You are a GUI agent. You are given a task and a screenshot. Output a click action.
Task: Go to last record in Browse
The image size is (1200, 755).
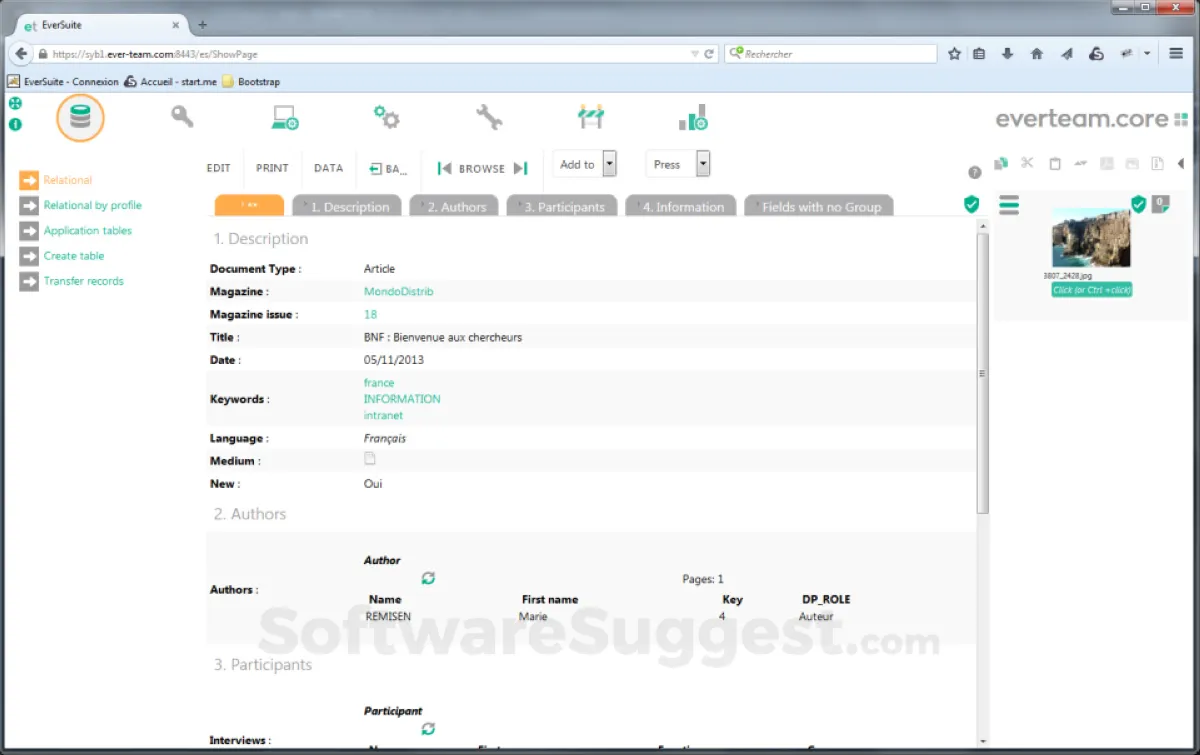click(x=520, y=168)
